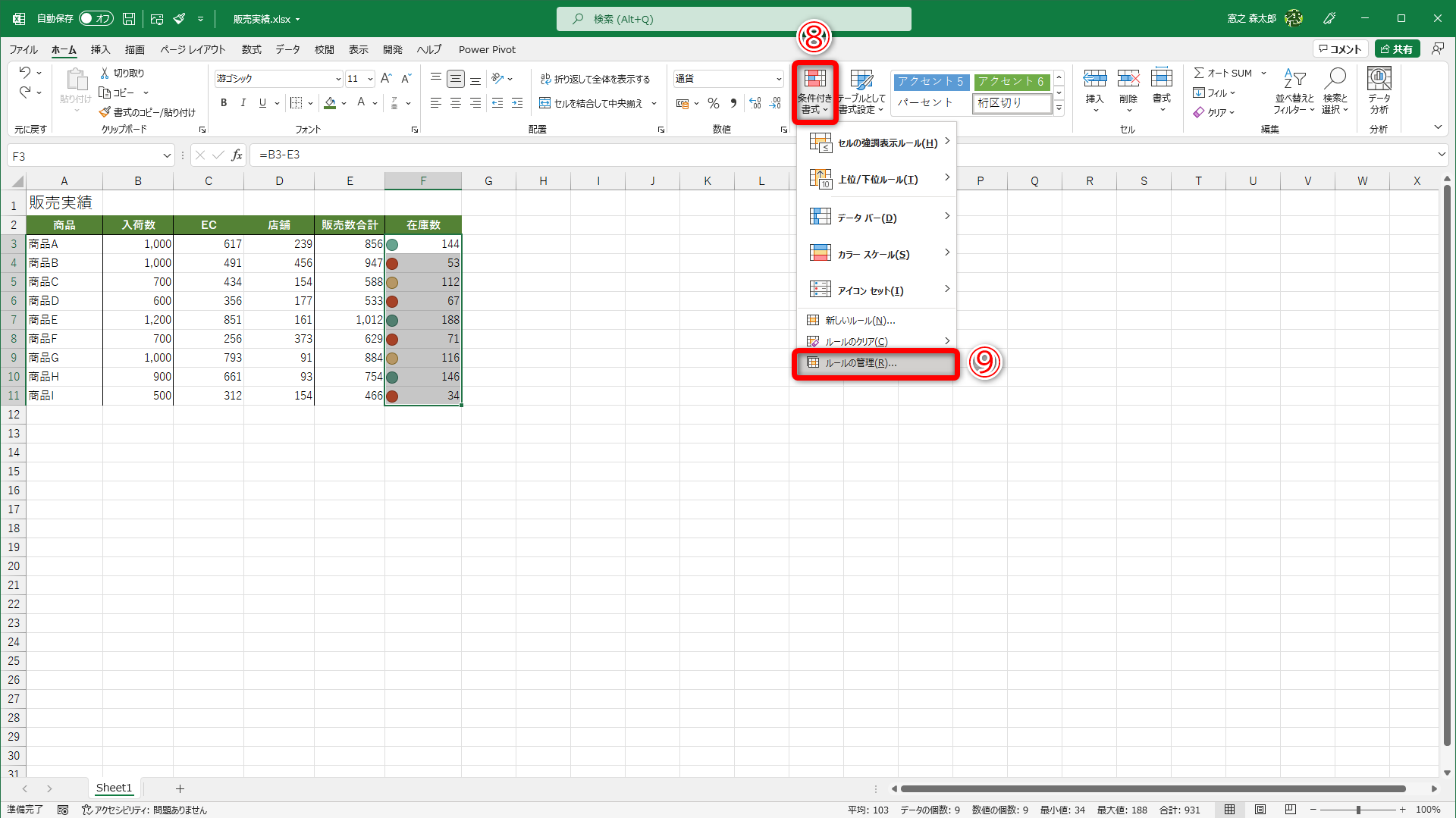Open Top/Bottom Rules (上位/下位ルール) submenu
The width and height of the screenshot is (1456, 818).
[877, 179]
